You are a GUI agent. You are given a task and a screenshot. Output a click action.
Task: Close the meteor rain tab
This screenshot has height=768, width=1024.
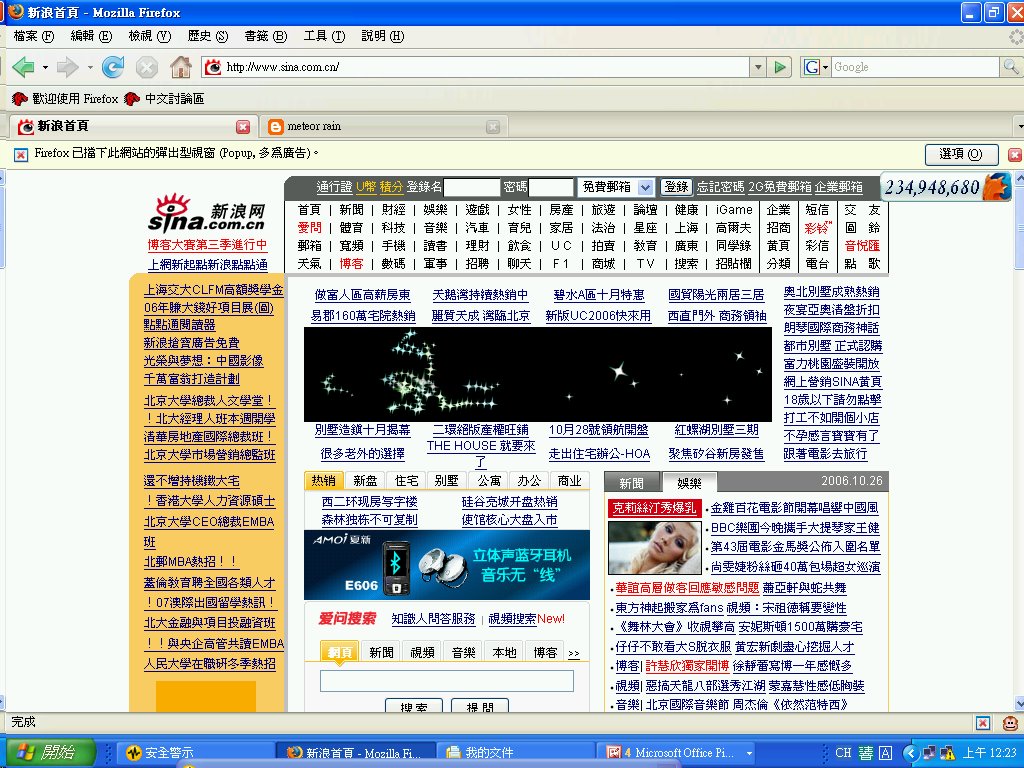pyautogui.click(x=493, y=127)
